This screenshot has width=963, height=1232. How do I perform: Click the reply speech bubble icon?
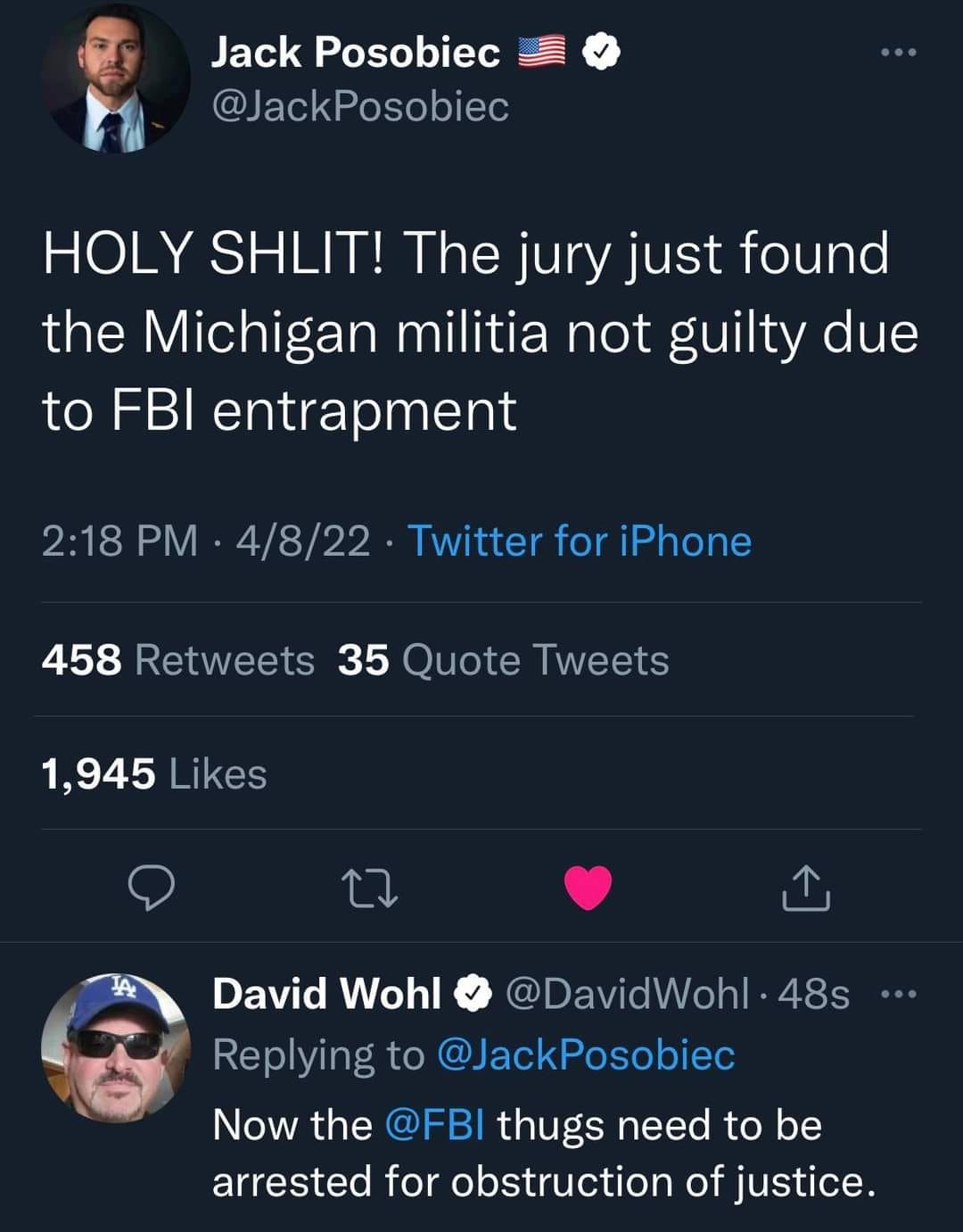tap(151, 888)
